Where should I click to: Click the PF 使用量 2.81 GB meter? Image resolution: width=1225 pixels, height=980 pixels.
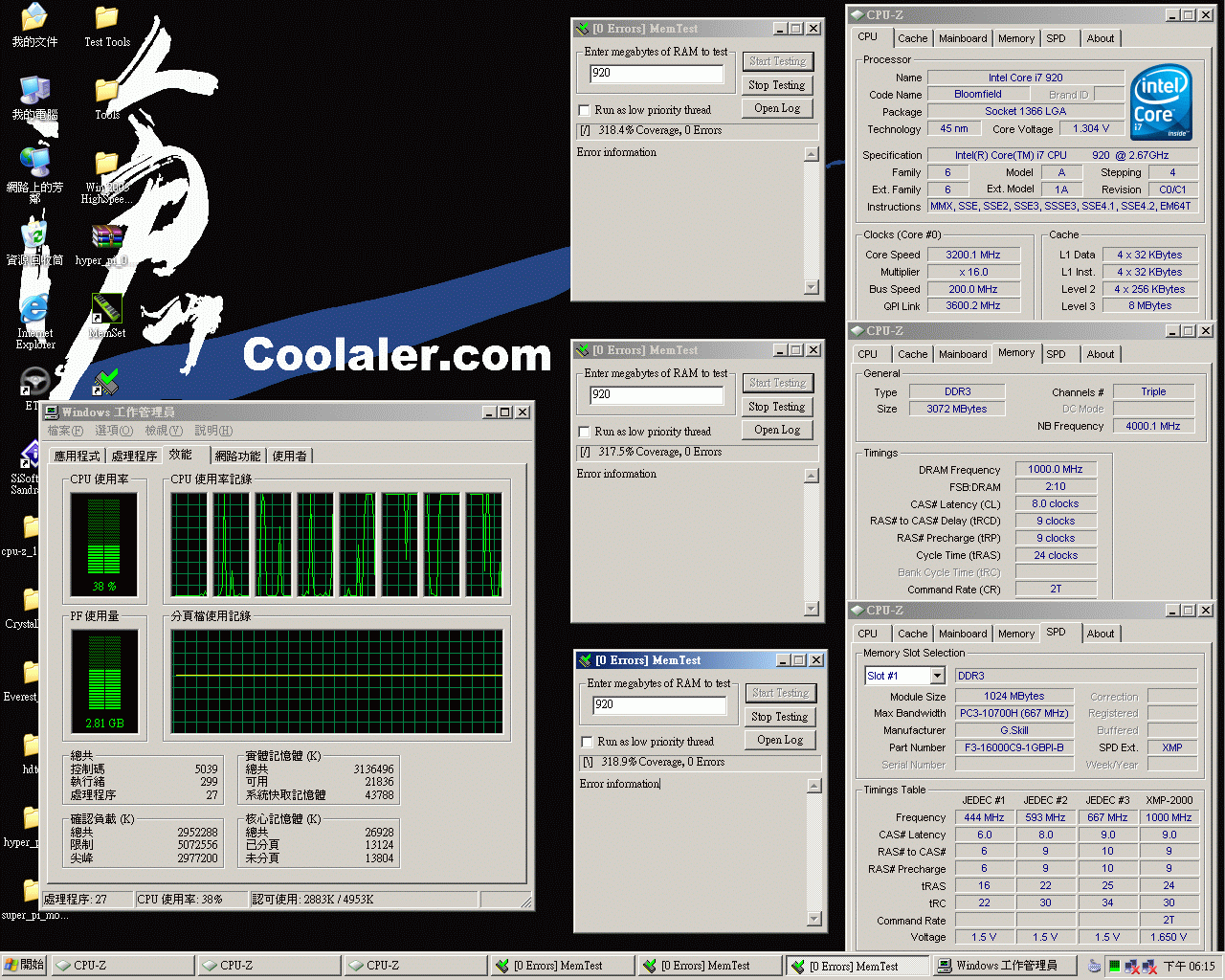[104, 681]
